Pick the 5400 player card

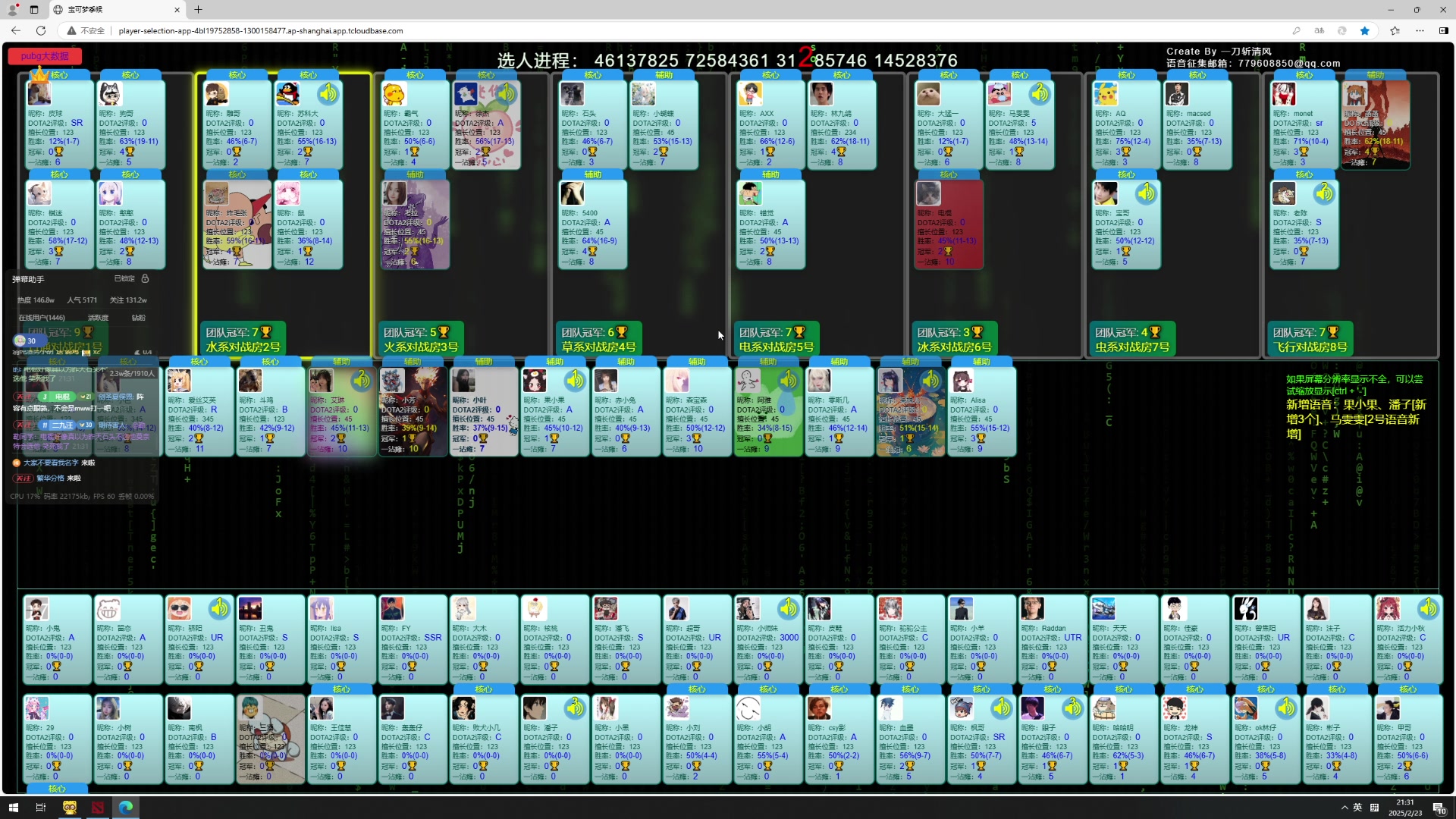click(x=593, y=224)
